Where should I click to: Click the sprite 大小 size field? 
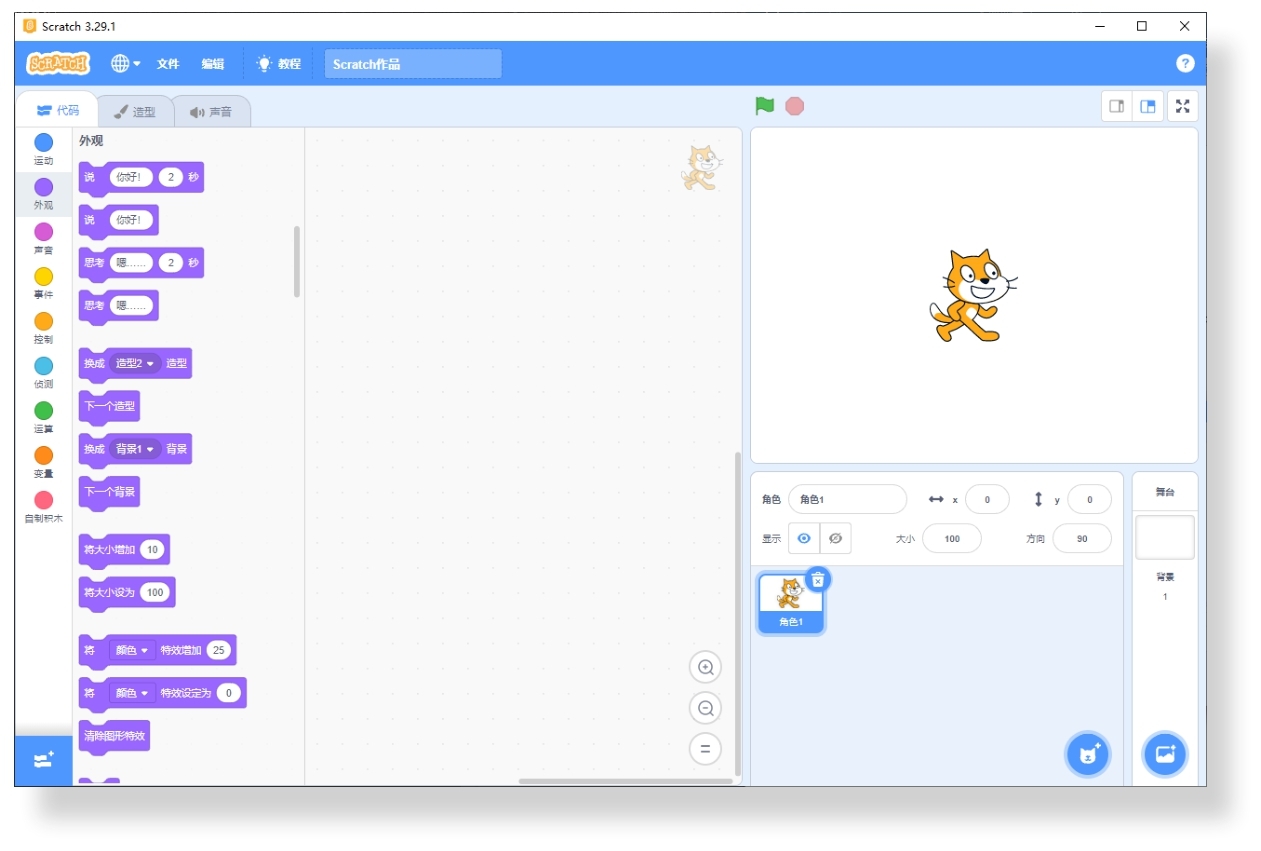952,538
